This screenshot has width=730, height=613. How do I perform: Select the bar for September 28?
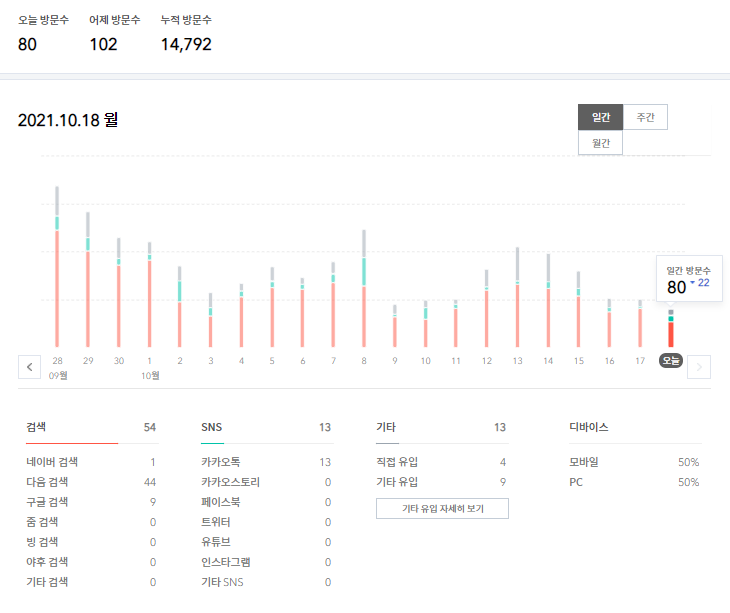pos(57,267)
